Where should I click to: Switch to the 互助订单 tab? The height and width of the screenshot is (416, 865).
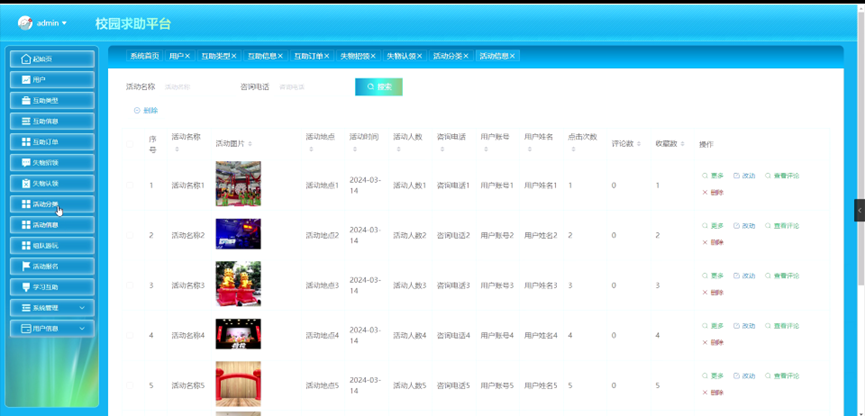[x=311, y=56]
